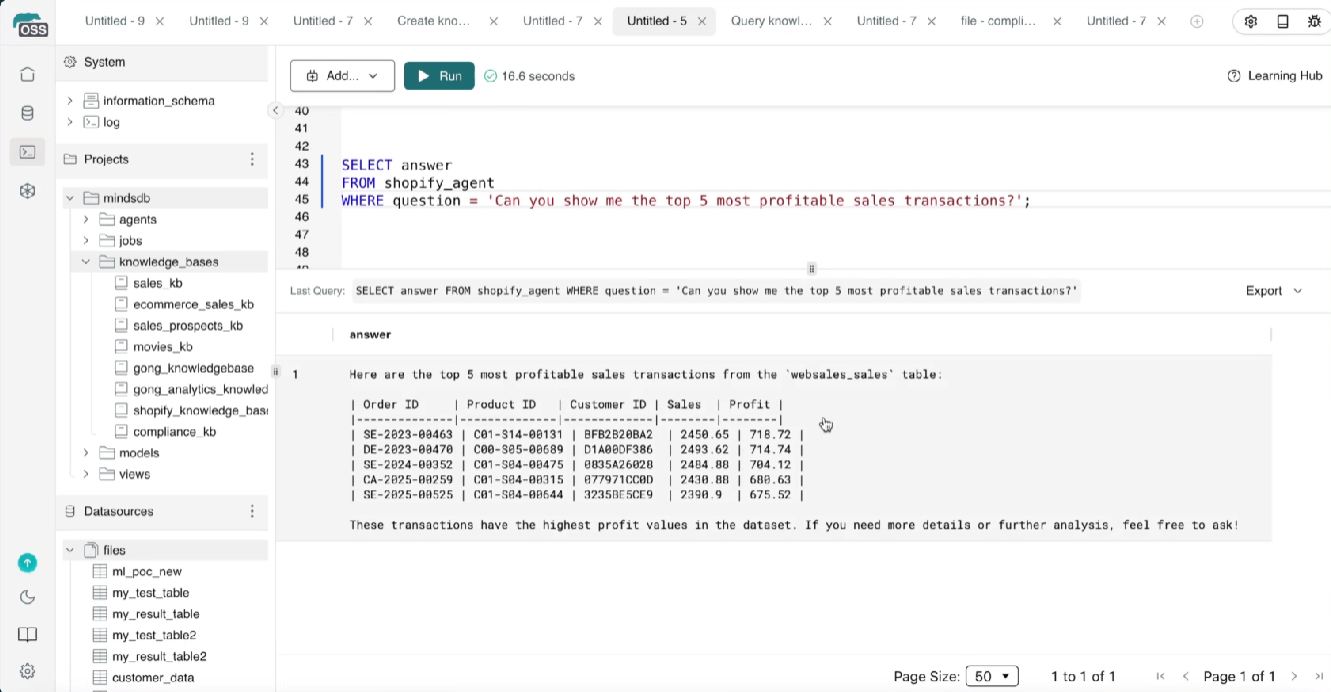Select the my_test_table file
This screenshot has width=1331, height=692.
tap(150, 593)
